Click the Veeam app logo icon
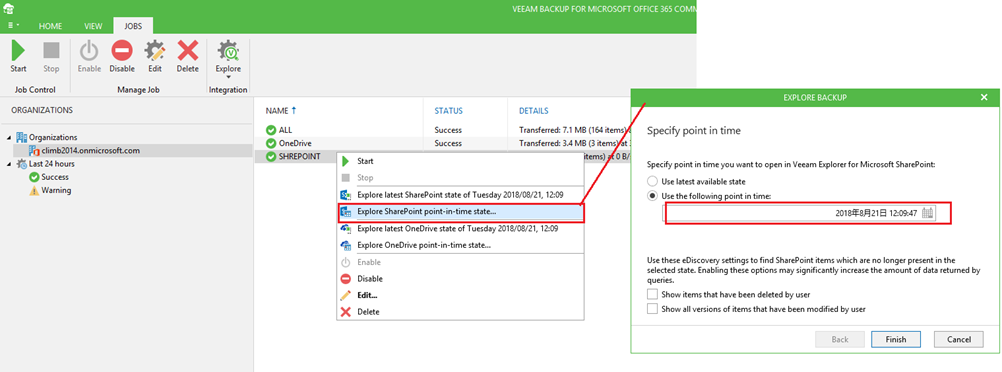This screenshot has height=372, width=1002. pyautogui.click(x=9, y=8)
